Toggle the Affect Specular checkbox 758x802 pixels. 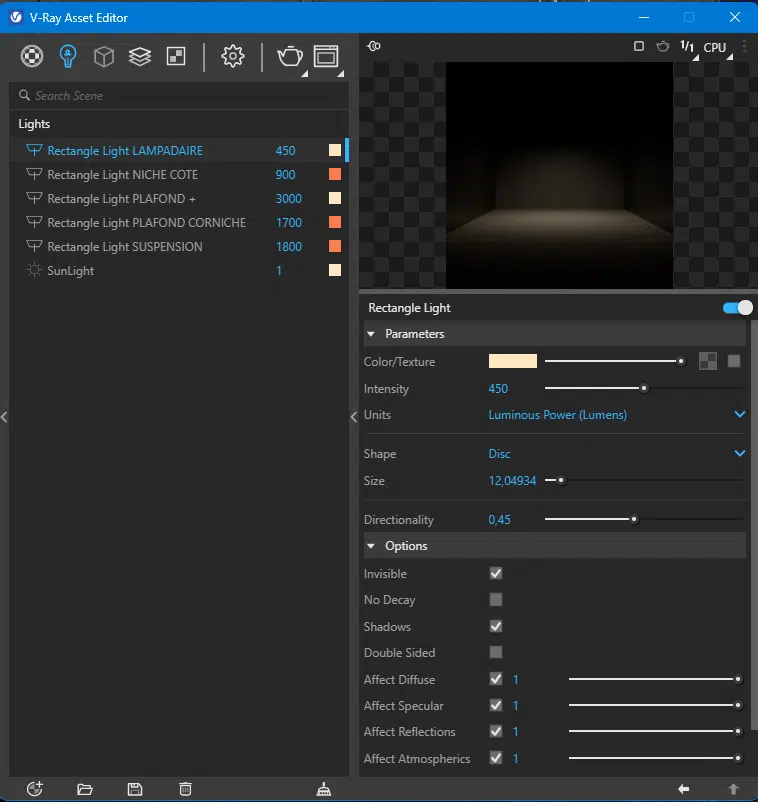pyautogui.click(x=496, y=705)
